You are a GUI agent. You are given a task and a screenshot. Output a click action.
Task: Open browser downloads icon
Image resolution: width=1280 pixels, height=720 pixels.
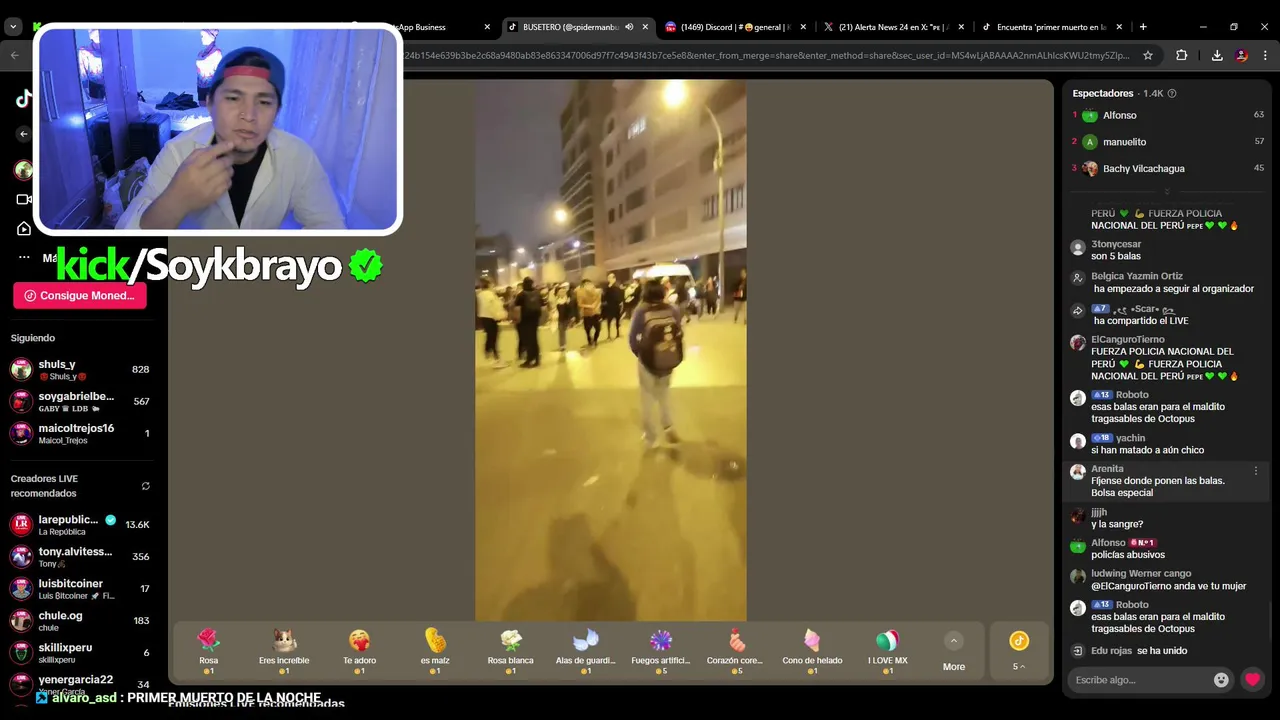click(1217, 55)
